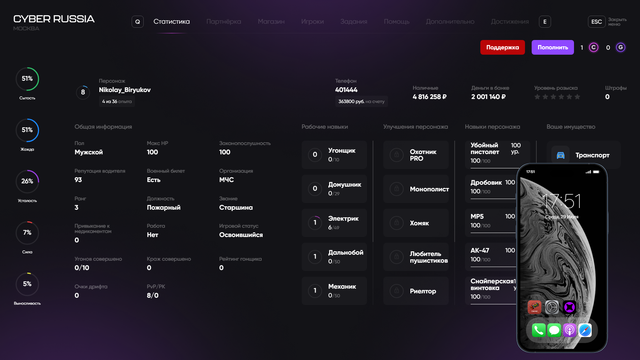Click the Дальнобой skill level circle
Viewport: 640px width, 360px height.
point(315,256)
